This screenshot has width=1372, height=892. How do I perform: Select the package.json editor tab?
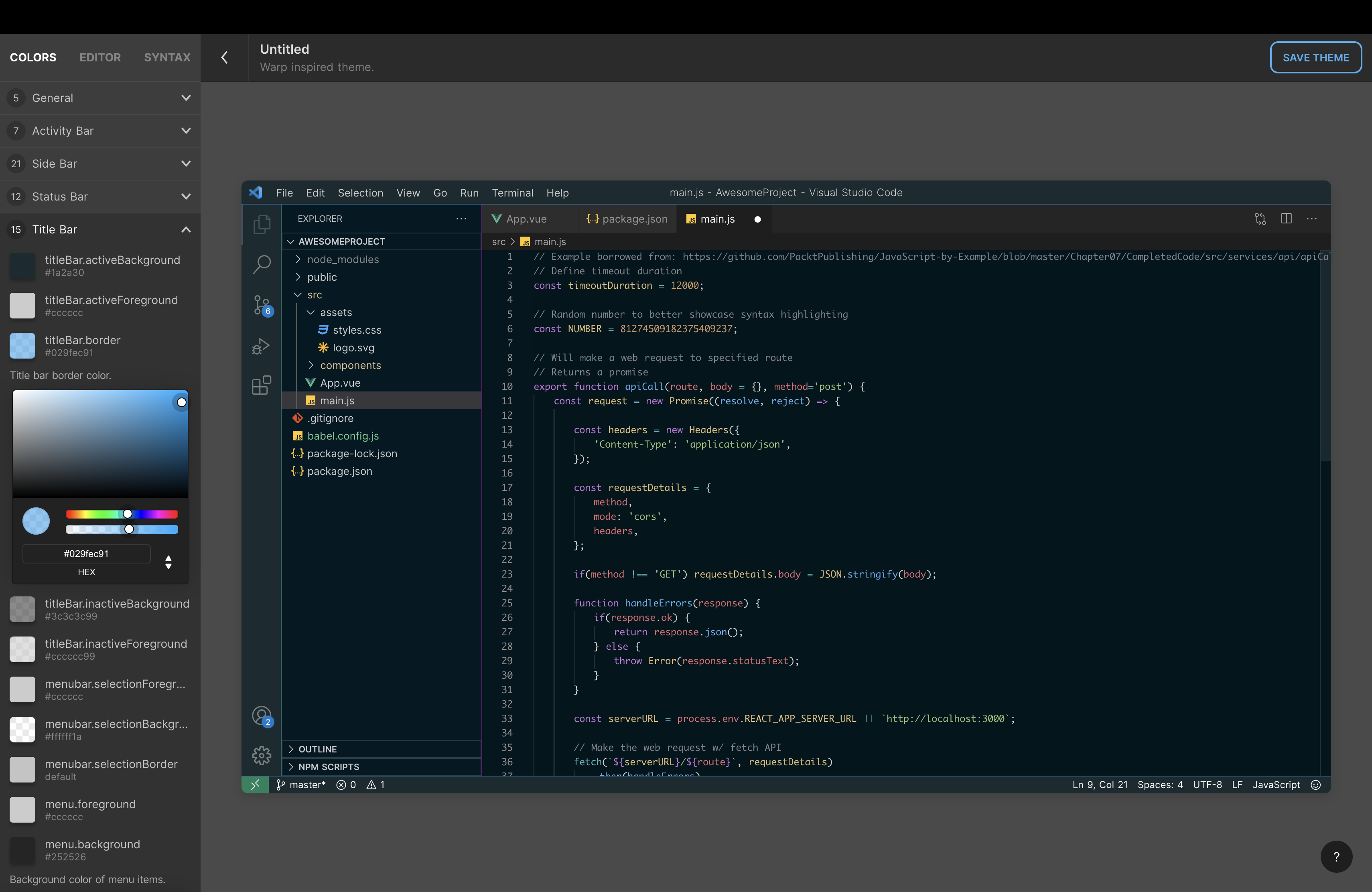pos(627,219)
